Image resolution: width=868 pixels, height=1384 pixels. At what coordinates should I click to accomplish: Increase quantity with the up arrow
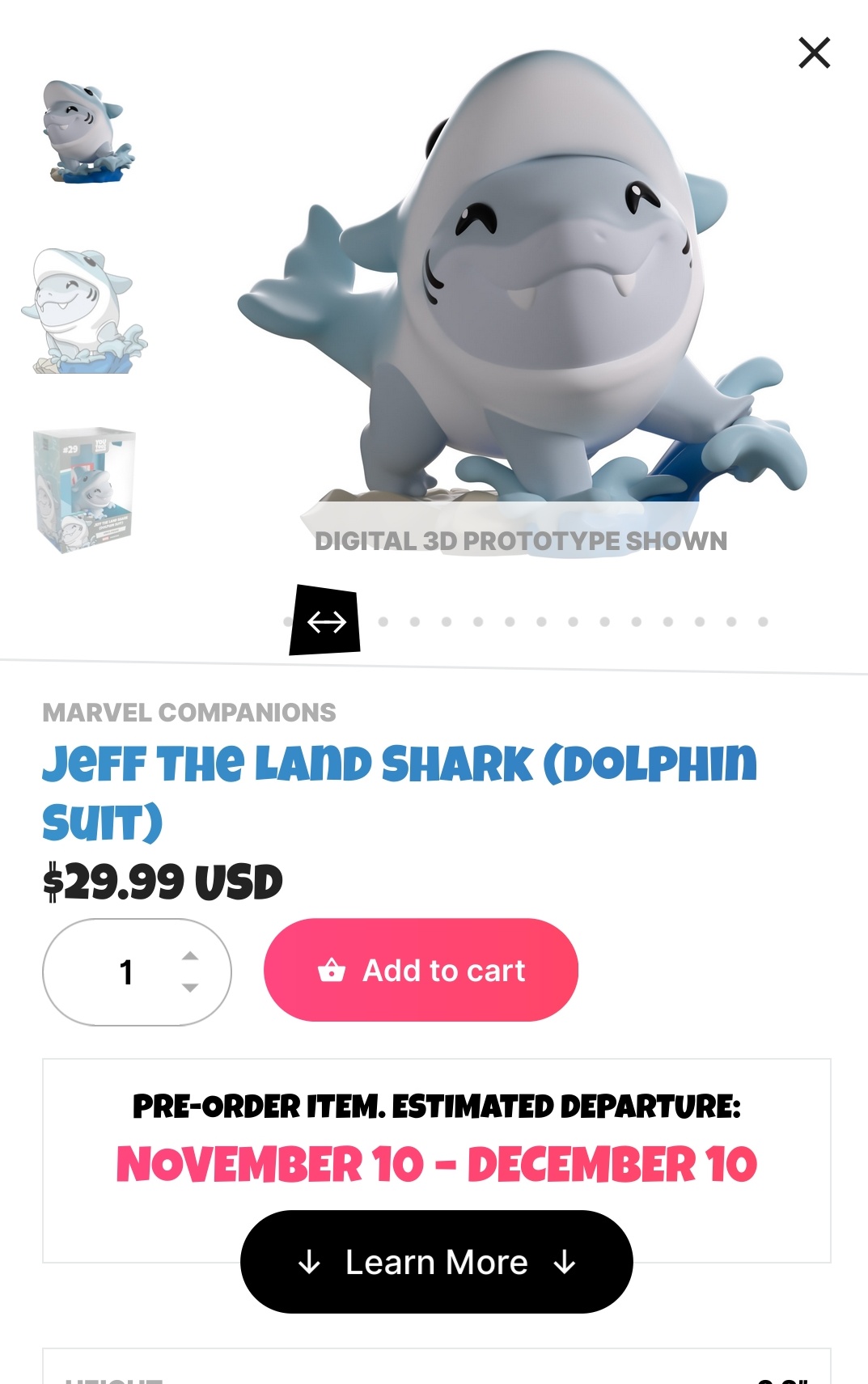[190, 956]
